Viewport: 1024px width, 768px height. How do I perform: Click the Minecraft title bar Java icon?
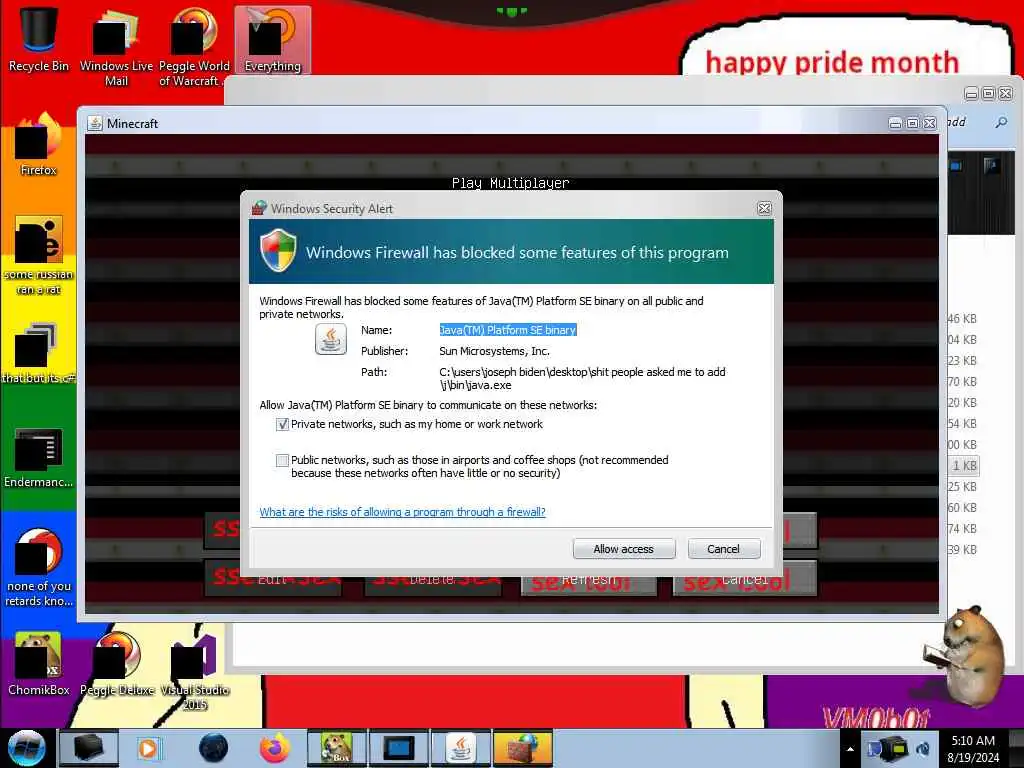tap(95, 123)
